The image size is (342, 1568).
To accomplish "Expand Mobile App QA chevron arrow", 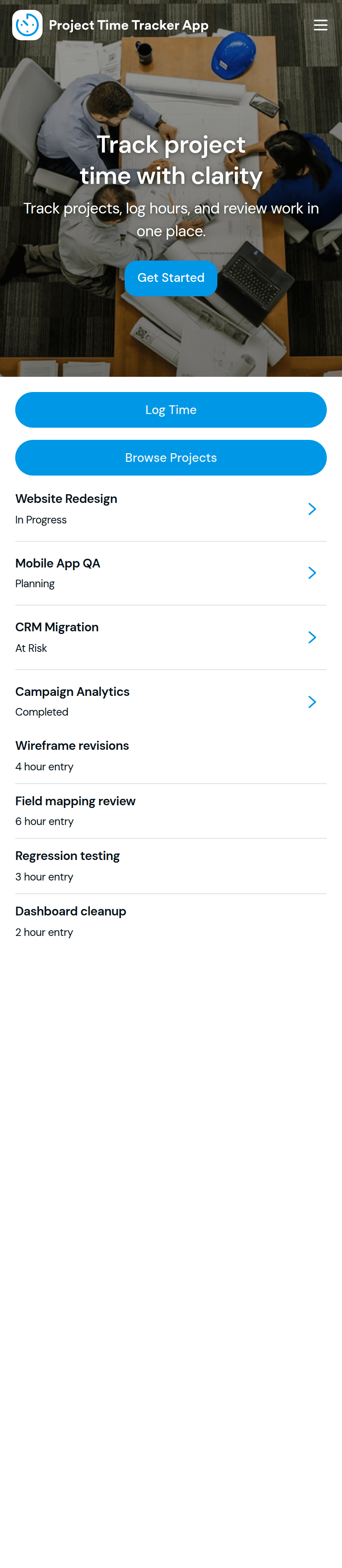I will pos(312,573).
